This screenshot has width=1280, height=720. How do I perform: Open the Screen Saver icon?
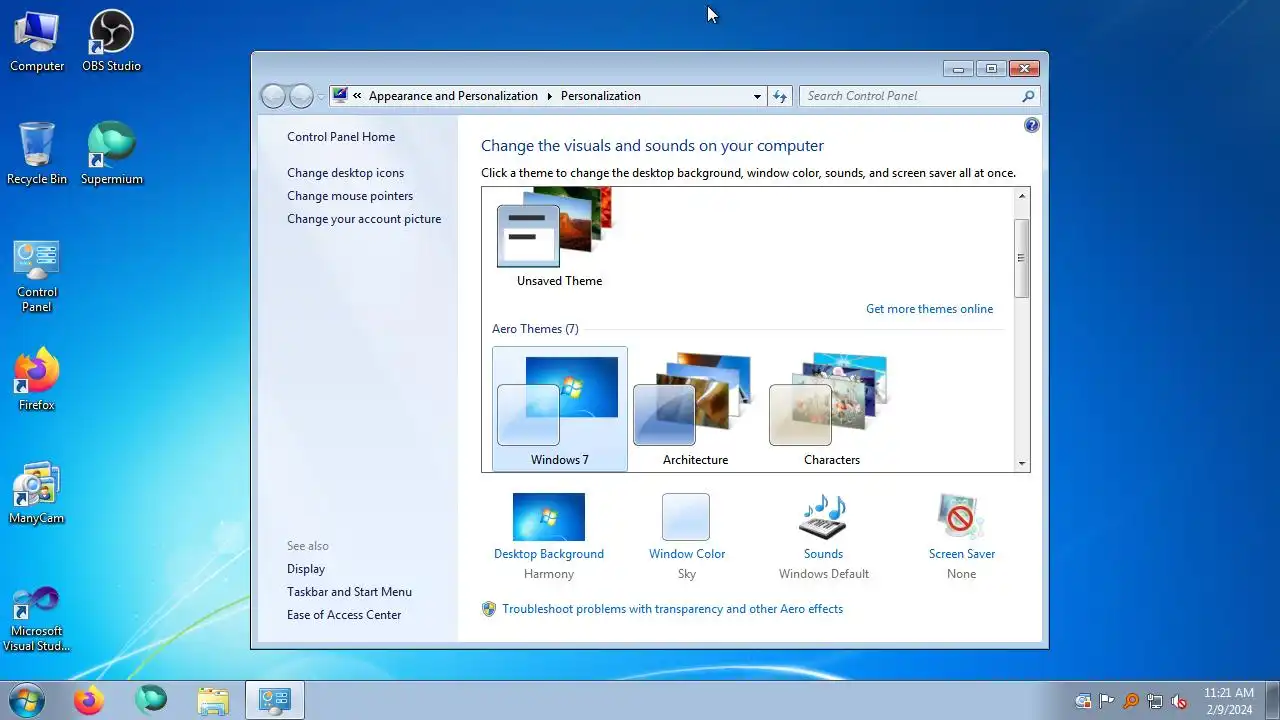(x=961, y=517)
